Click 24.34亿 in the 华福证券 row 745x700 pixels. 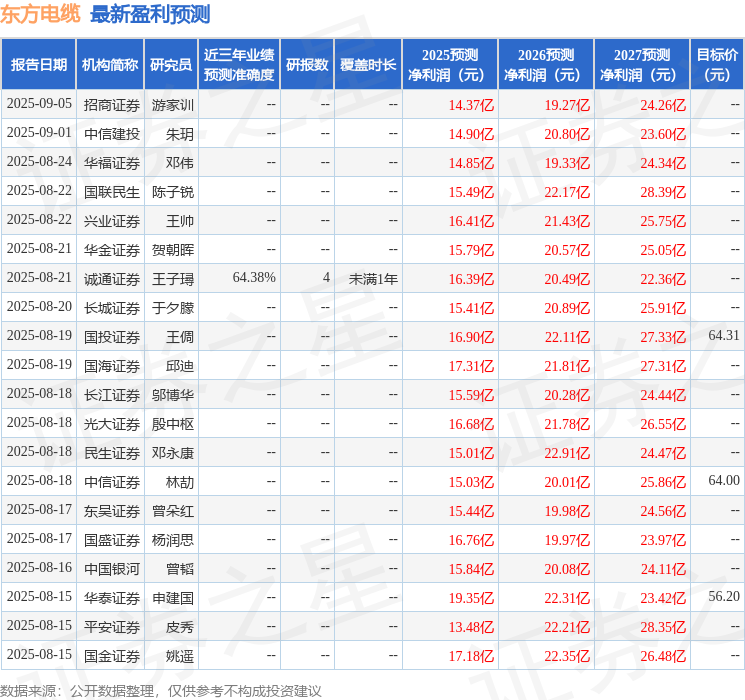click(x=663, y=163)
